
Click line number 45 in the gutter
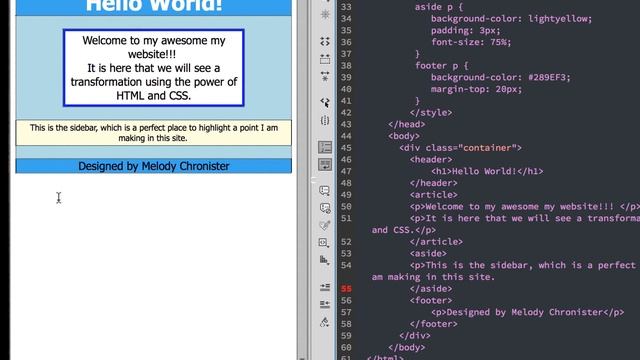click(x=346, y=148)
